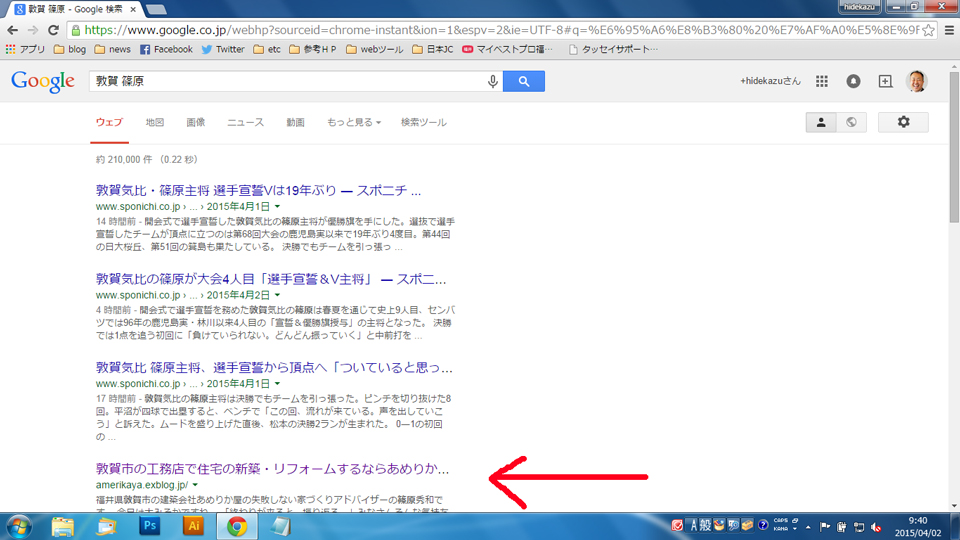Image resolution: width=960 pixels, height=540 pixels.
Task: Expand arrow beside sponichi 2015年4月2日 result
Action: [277, 295]
